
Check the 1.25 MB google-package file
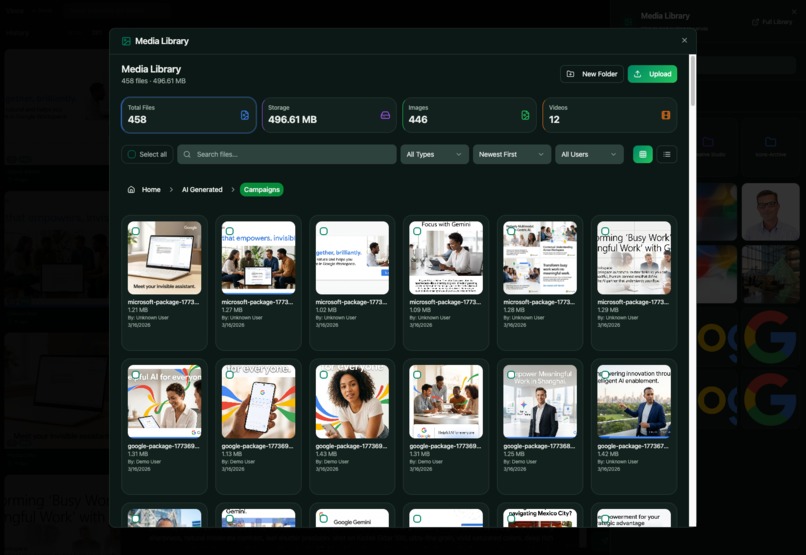511,375
